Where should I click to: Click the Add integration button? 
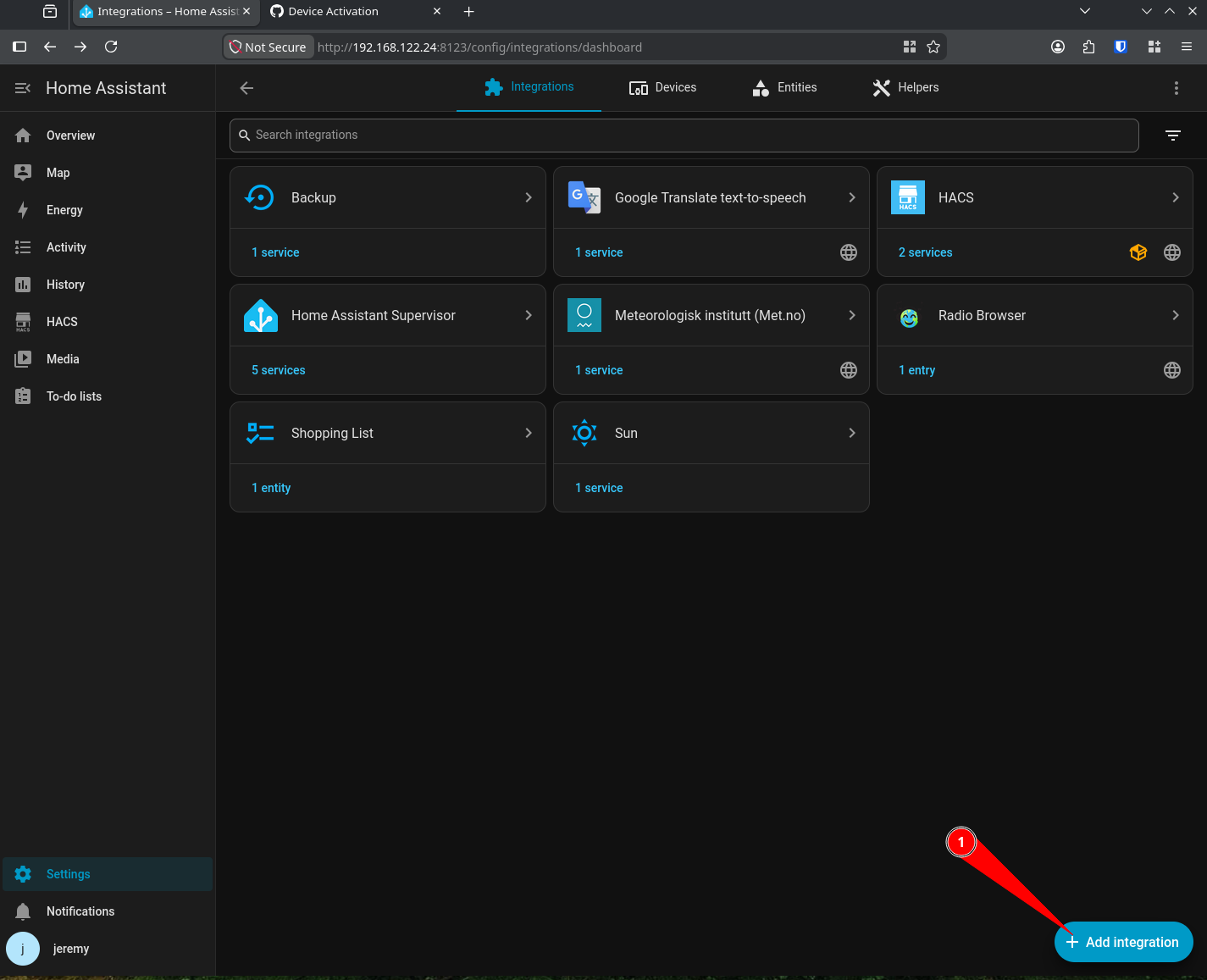pos(1123,942)
